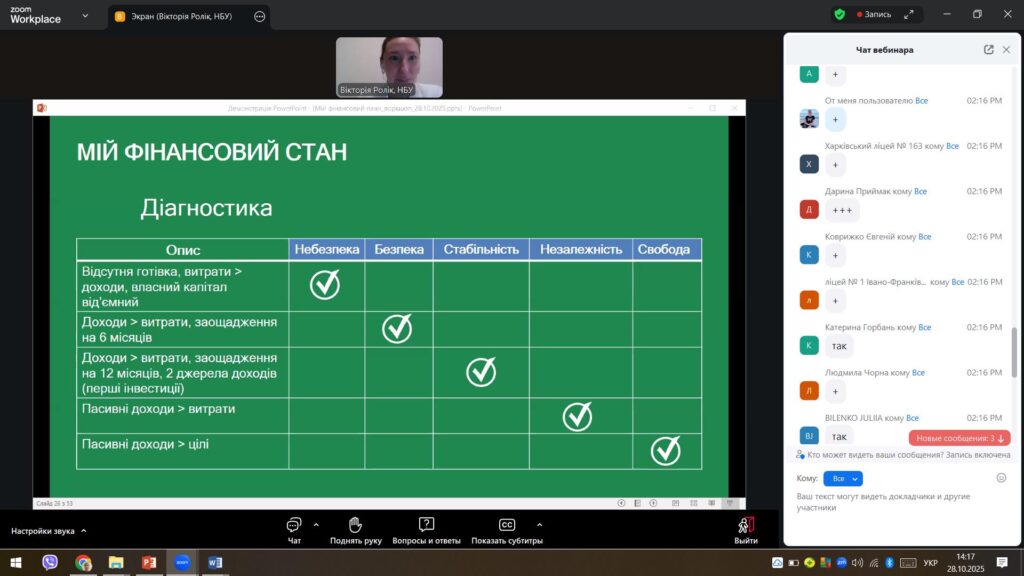Show subtitles via the CC button
This screenshot has height=576, width=1024.
(506, 529)
